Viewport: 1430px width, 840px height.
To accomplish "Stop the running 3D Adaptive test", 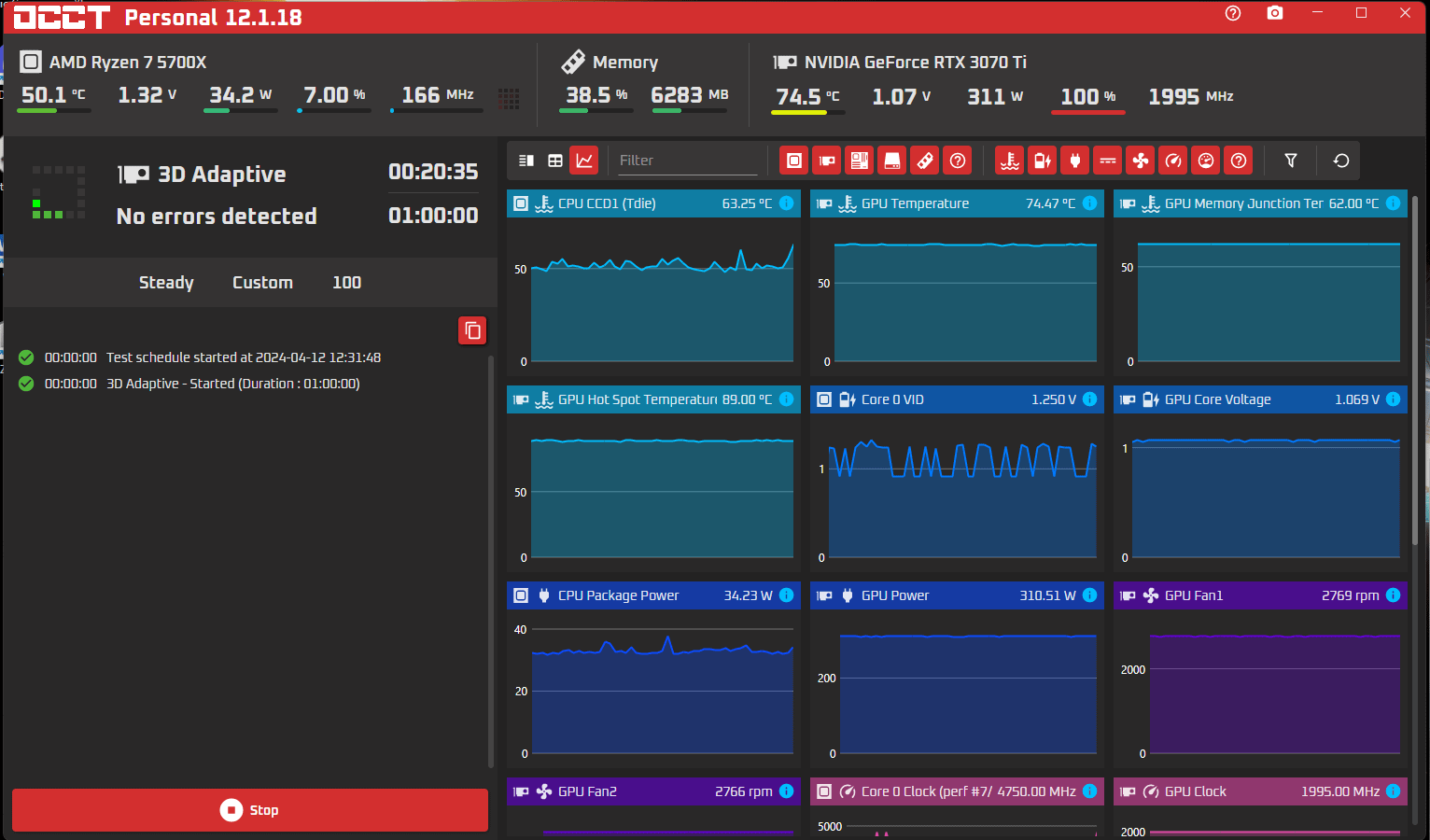I will click(250, 810).
